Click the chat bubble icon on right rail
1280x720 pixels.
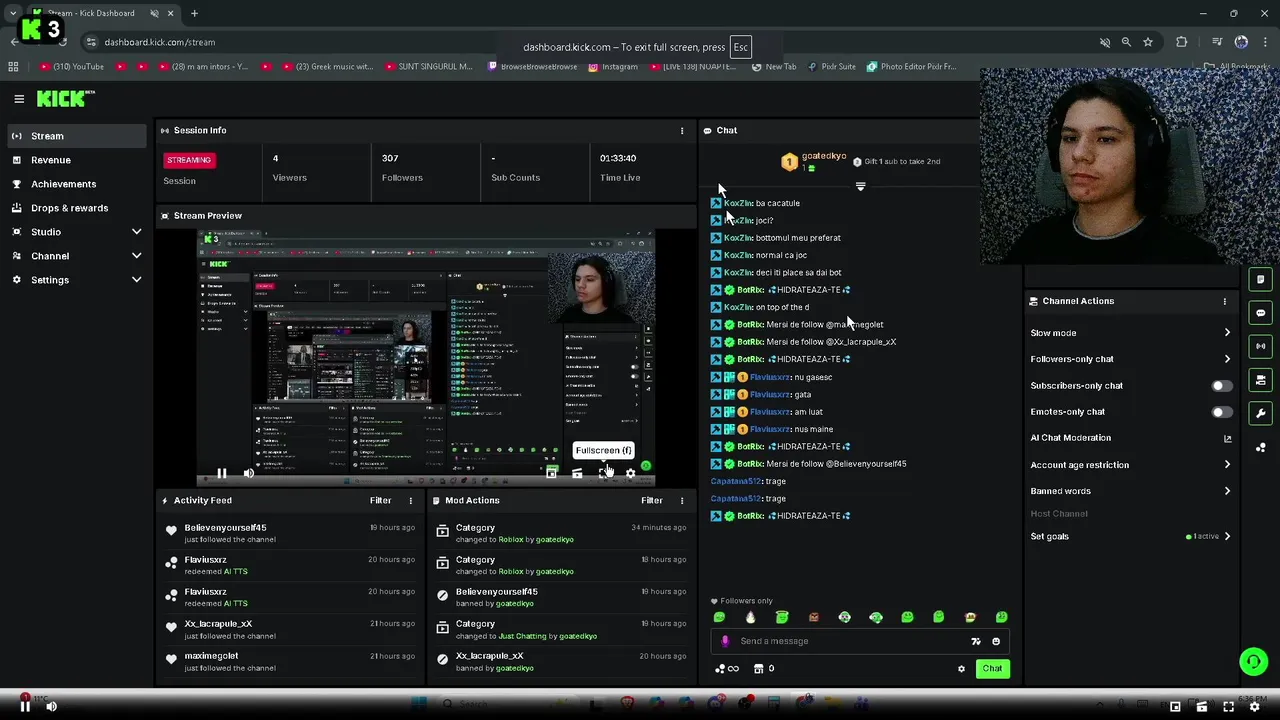click(1261, 313)
